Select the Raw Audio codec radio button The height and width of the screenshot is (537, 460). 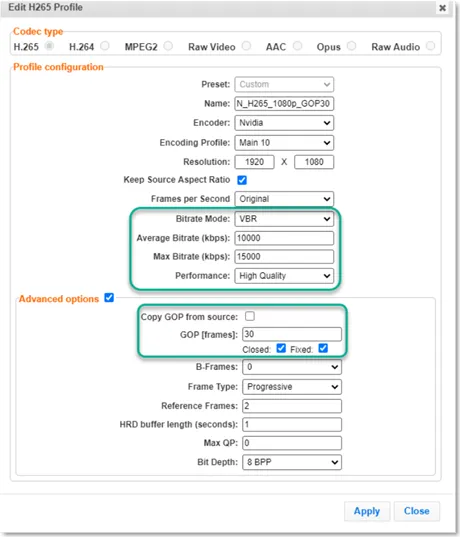(431, 46)
